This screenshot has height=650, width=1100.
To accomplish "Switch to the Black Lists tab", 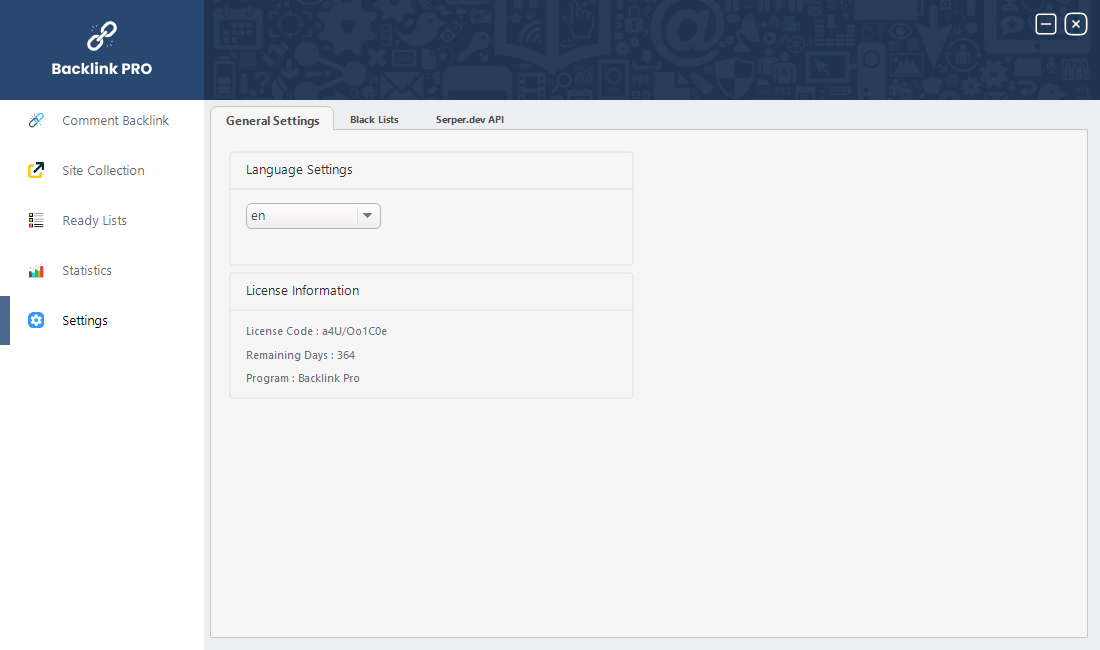I will pos(374,120).
